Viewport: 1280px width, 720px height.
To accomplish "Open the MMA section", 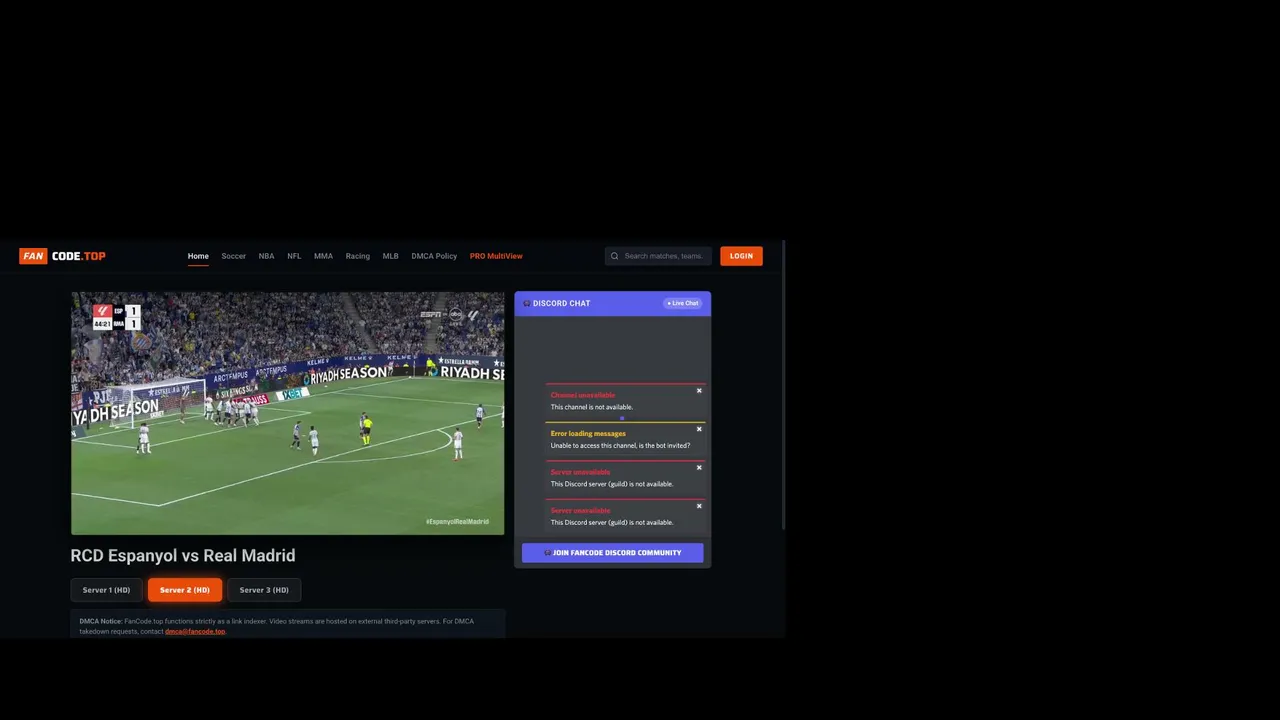I will click(323, 256).
